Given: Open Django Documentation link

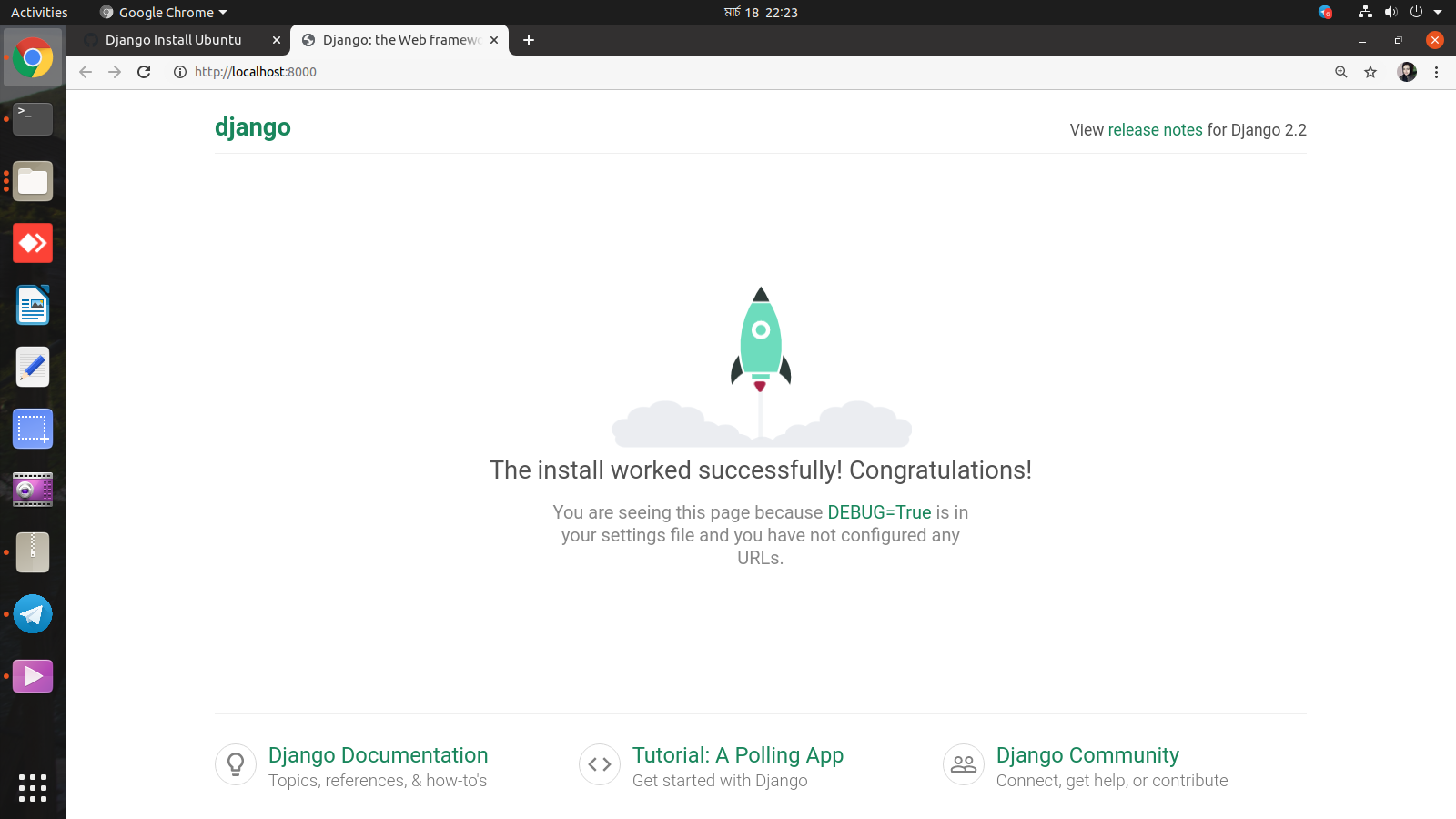Looking at the screenshot, I should pos(378,755).
